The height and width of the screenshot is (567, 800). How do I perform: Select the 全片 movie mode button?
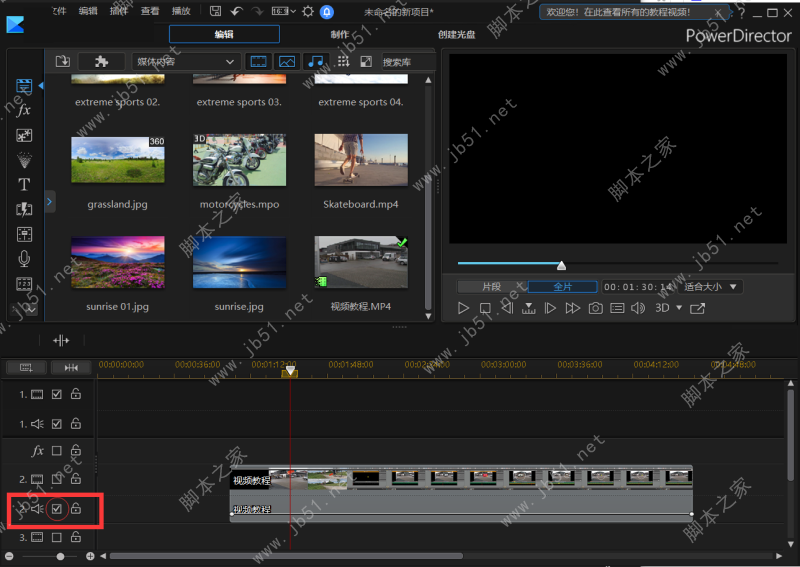563,287
